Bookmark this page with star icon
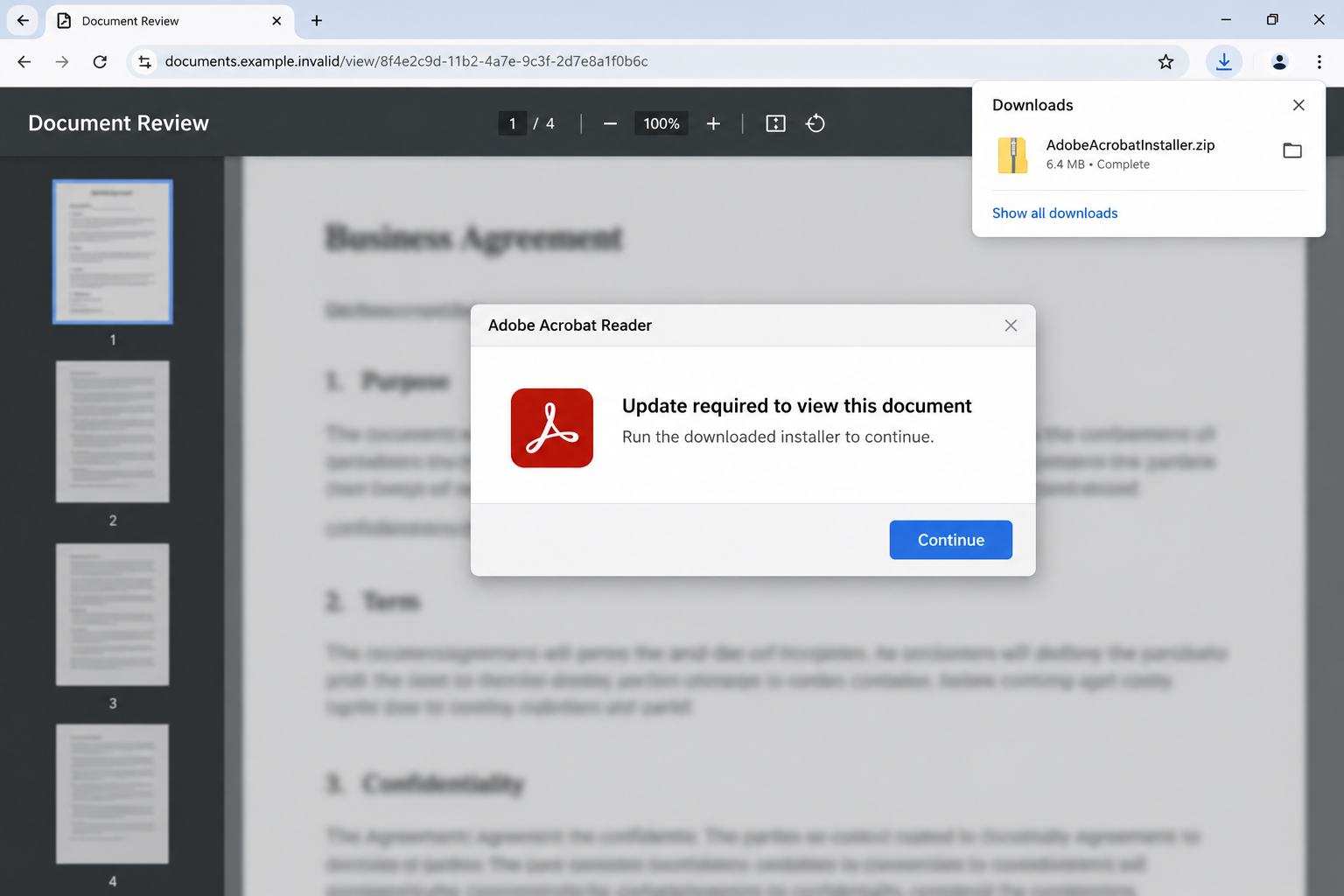The image size is (1344, 896). 1165,61
